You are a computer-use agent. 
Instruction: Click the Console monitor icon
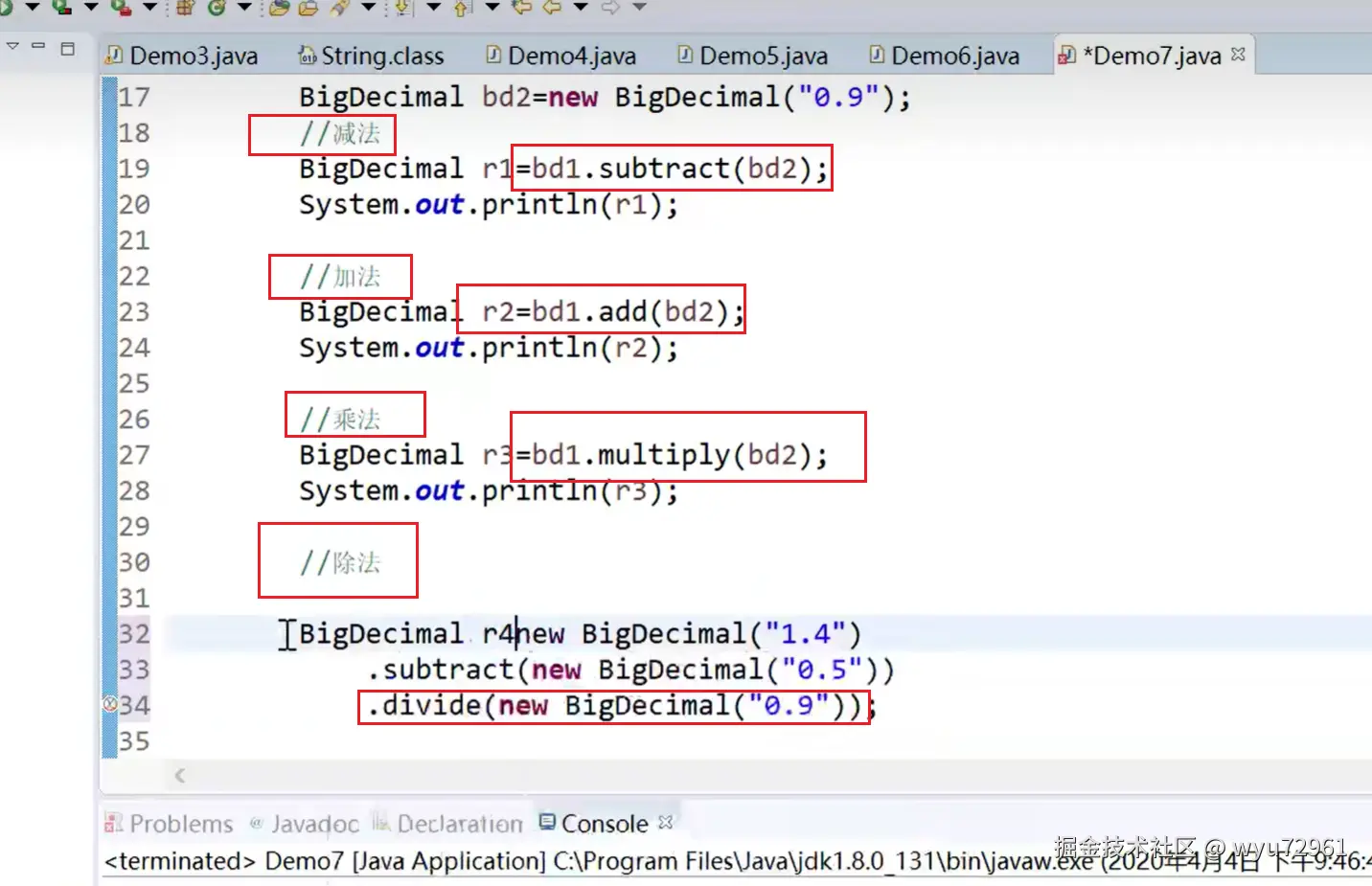coord(547,821)
